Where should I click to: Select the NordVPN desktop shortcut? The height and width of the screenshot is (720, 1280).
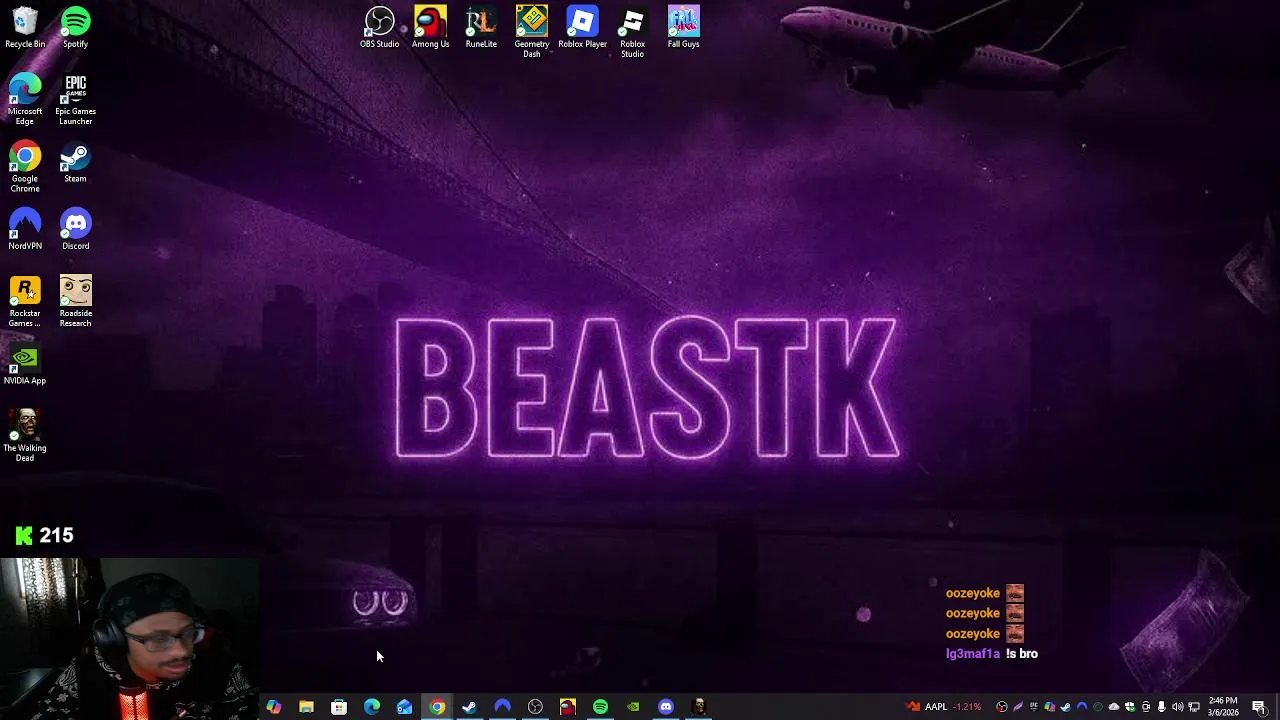click(25, 229)
